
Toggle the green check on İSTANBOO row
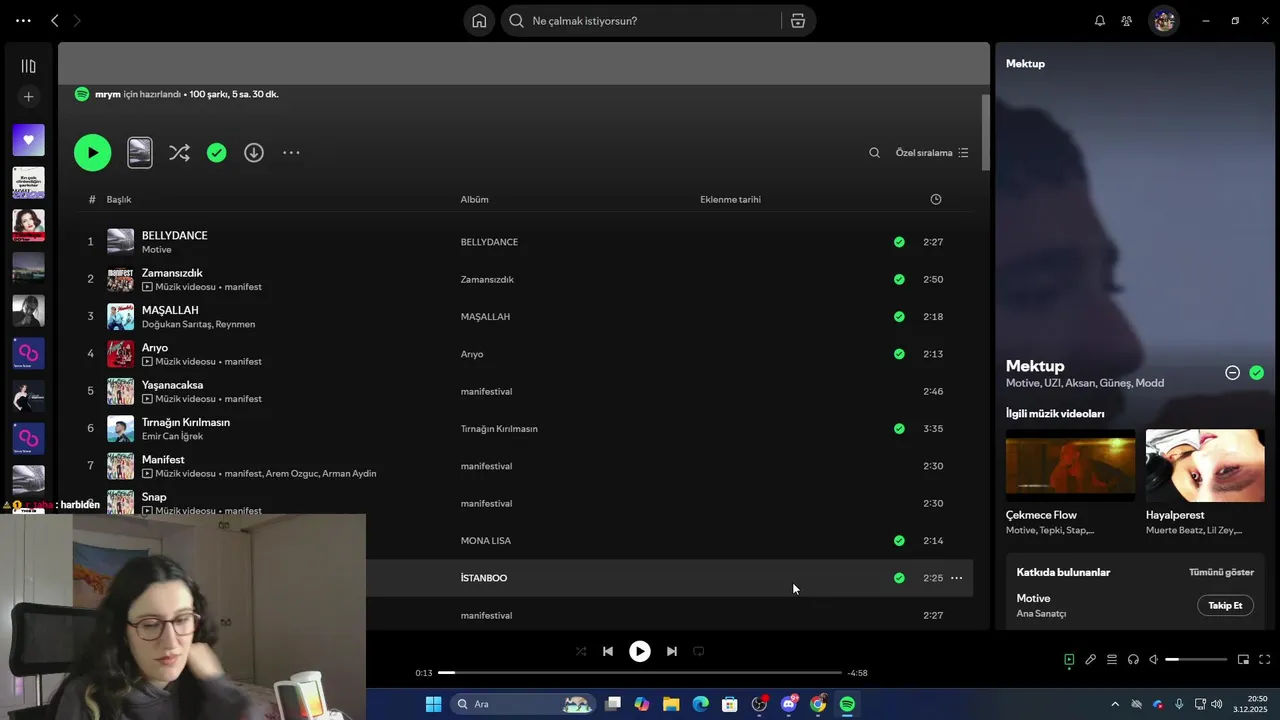coord(899,578)
